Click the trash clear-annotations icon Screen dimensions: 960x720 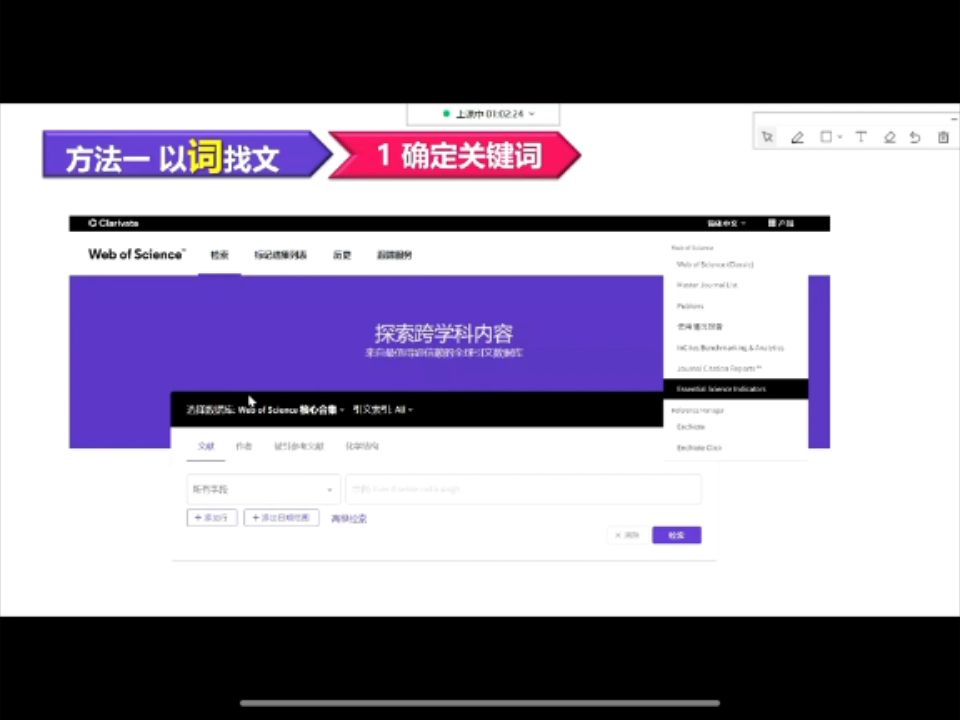coord(943,137)
